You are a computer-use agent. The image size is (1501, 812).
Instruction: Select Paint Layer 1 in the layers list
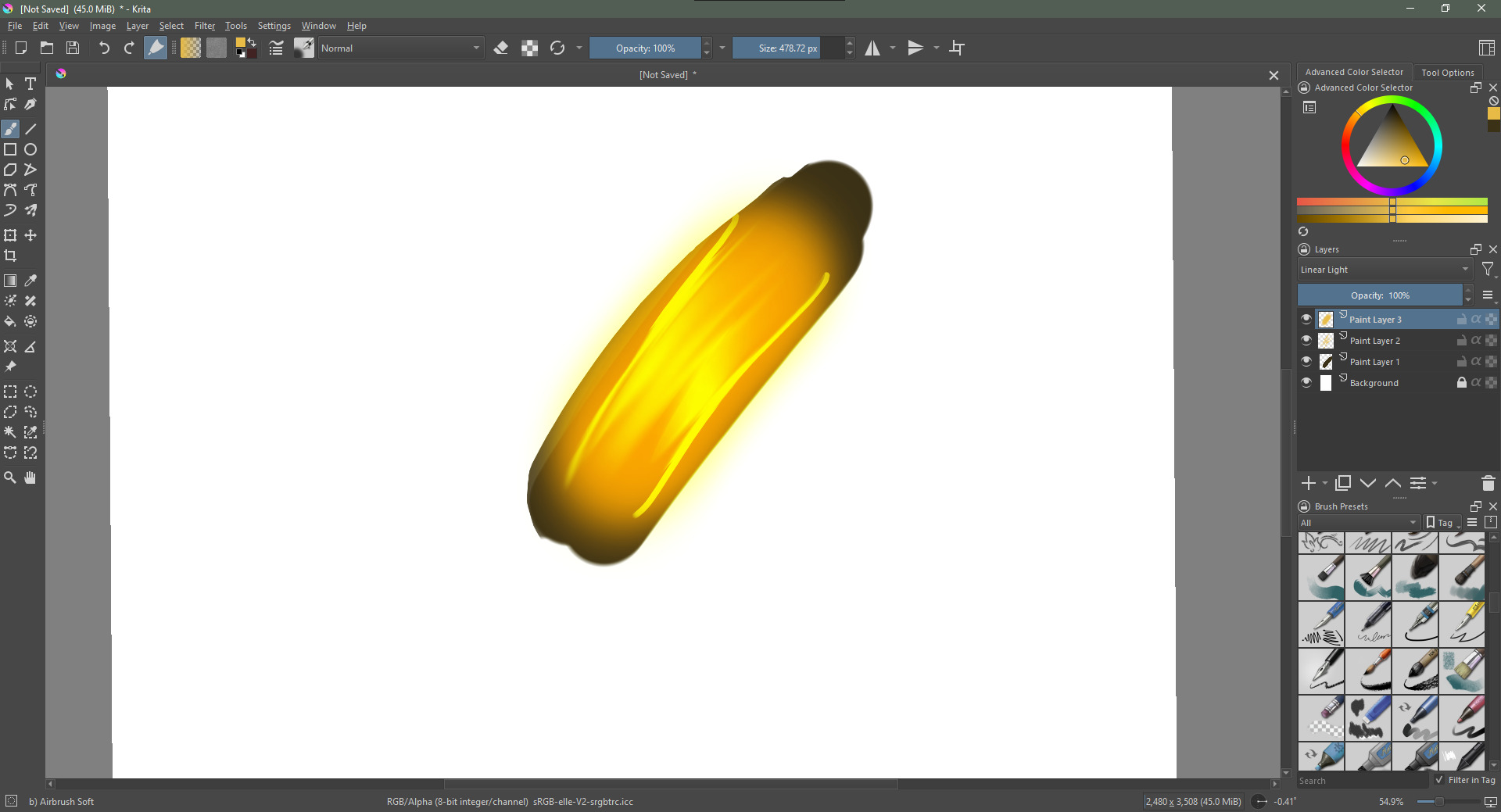coord(1398,361)
